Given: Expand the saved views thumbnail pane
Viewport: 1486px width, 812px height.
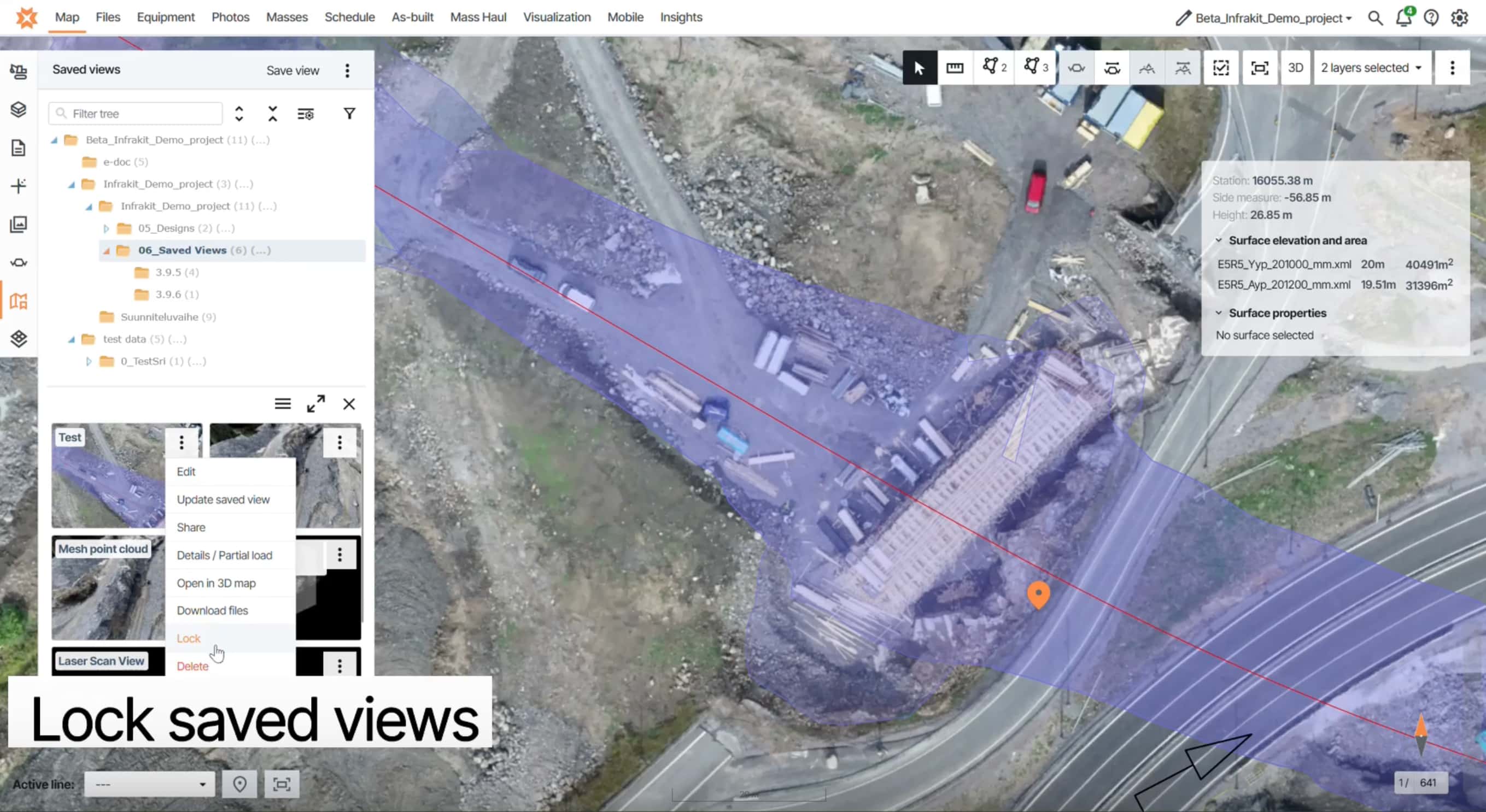Looking at the screenshot, I should click(x=315, y=404).
